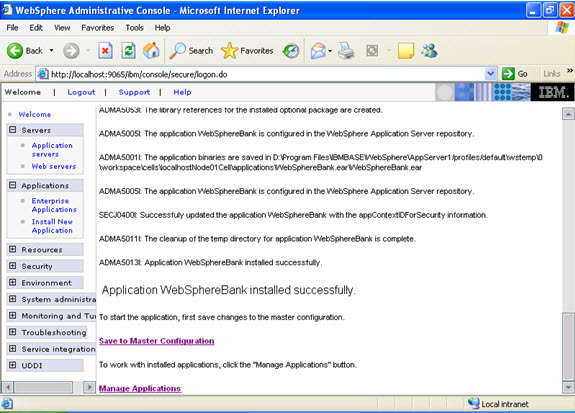Click the yellow Discuss note icon
This screenshot has width=575, height=413.
click(406, 51)
